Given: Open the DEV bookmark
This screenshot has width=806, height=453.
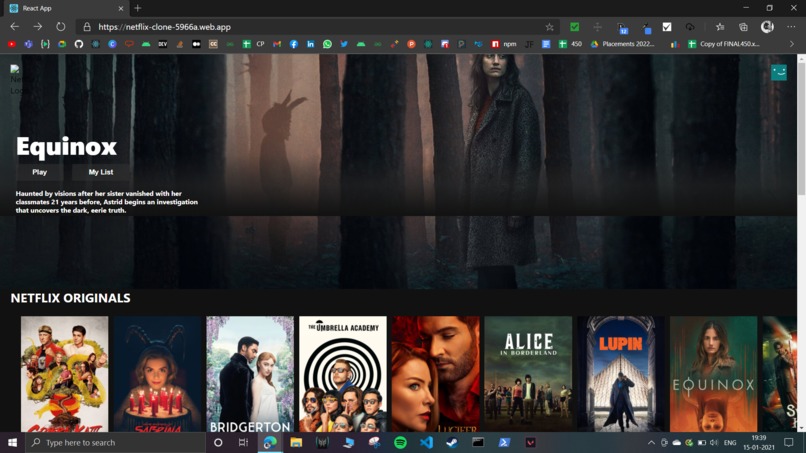Looking at the screenshot, I should (162, 44).
